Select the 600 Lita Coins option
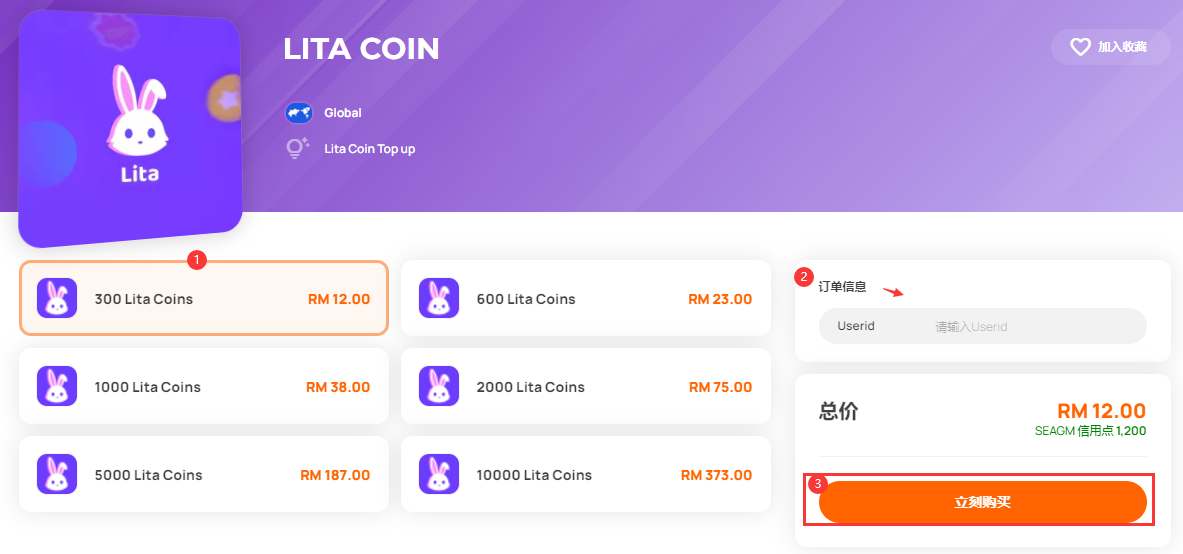The height and width of the screenshot is (554, 1183). pyautogui.click(x=585, y=298)
